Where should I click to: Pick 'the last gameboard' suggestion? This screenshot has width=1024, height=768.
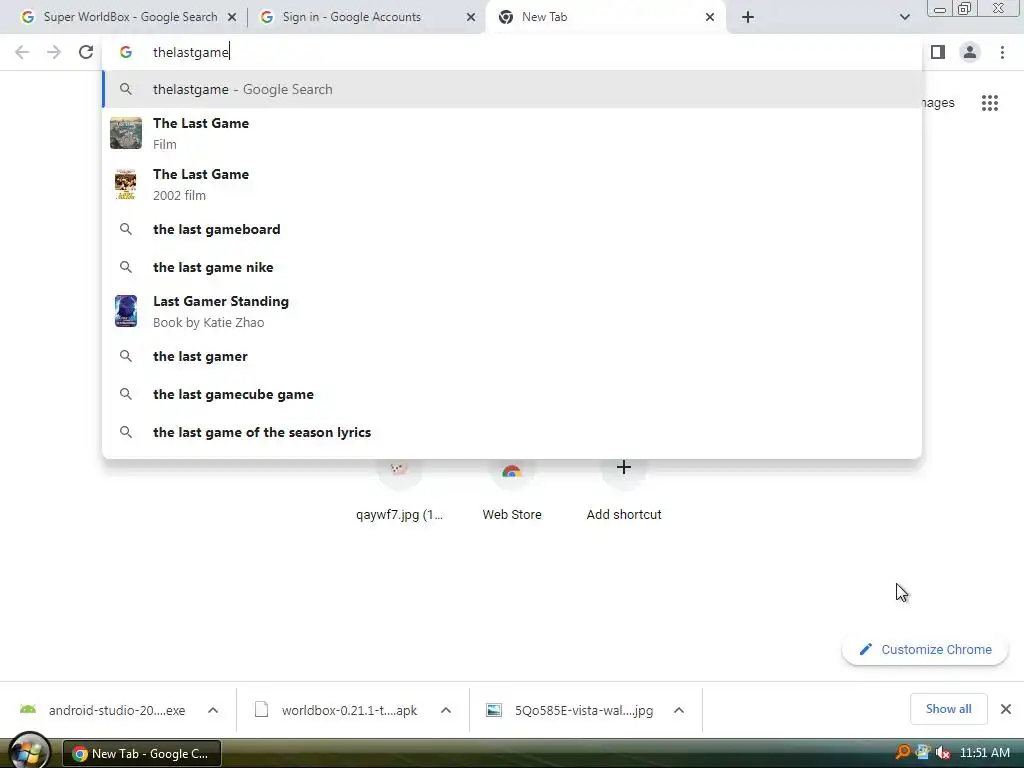point(512,229)
